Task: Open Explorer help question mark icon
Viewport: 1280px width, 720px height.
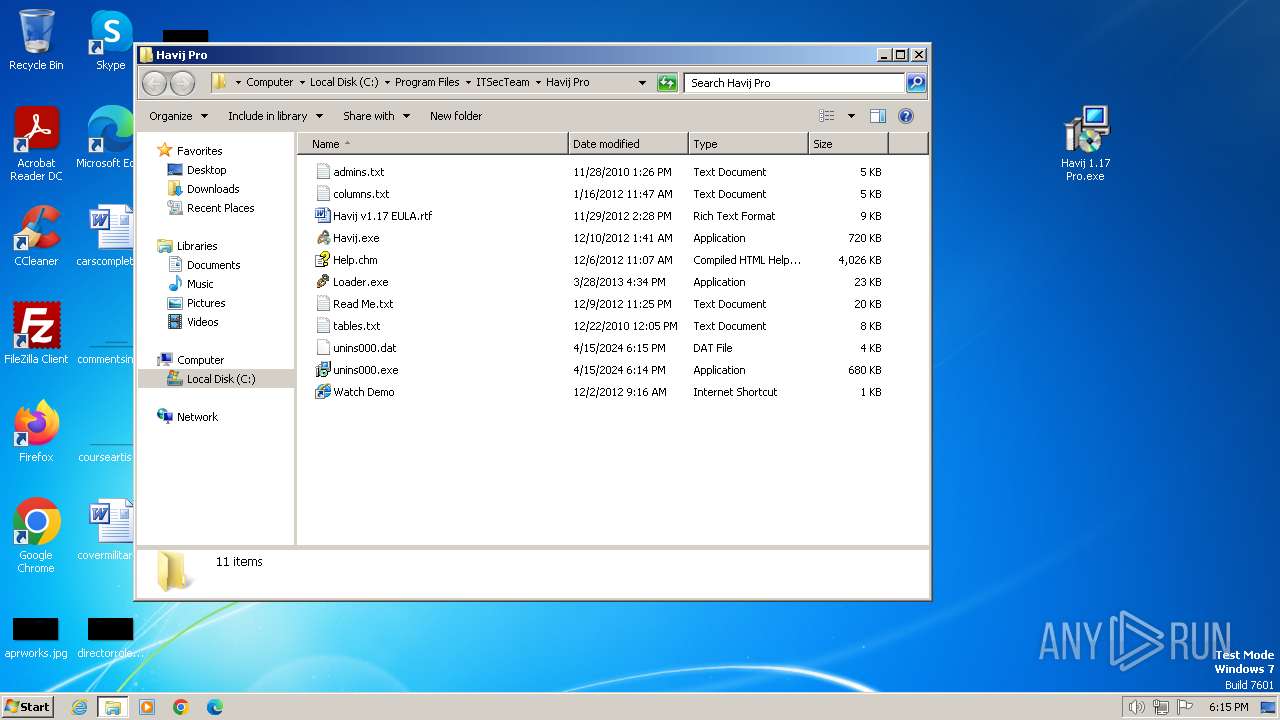Action: [x=906, y=116]
